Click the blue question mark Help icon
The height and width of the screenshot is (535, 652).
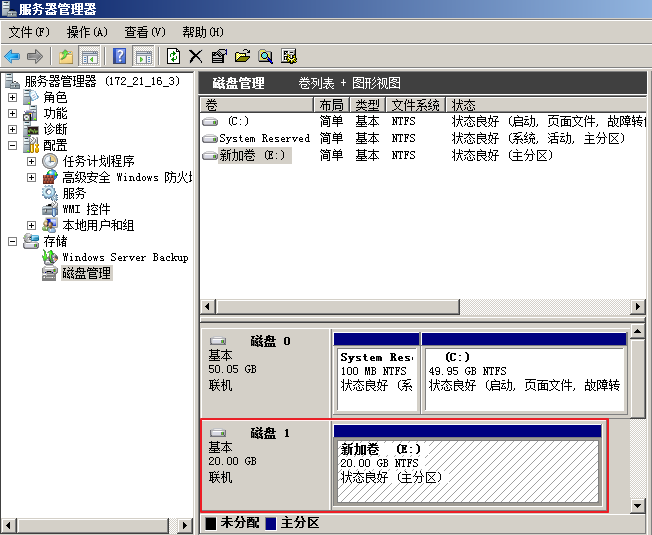pyautogui.click(x=120, y=56)
